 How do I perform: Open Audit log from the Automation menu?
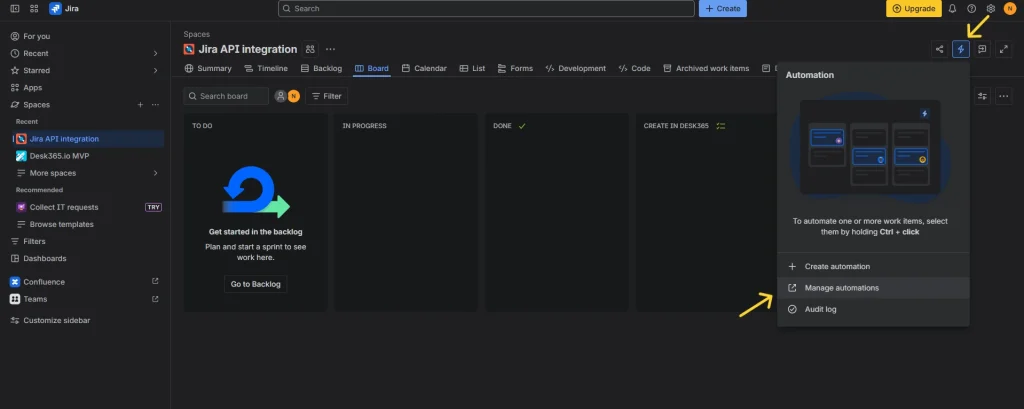pyautogui.click(x=873, y=310)
